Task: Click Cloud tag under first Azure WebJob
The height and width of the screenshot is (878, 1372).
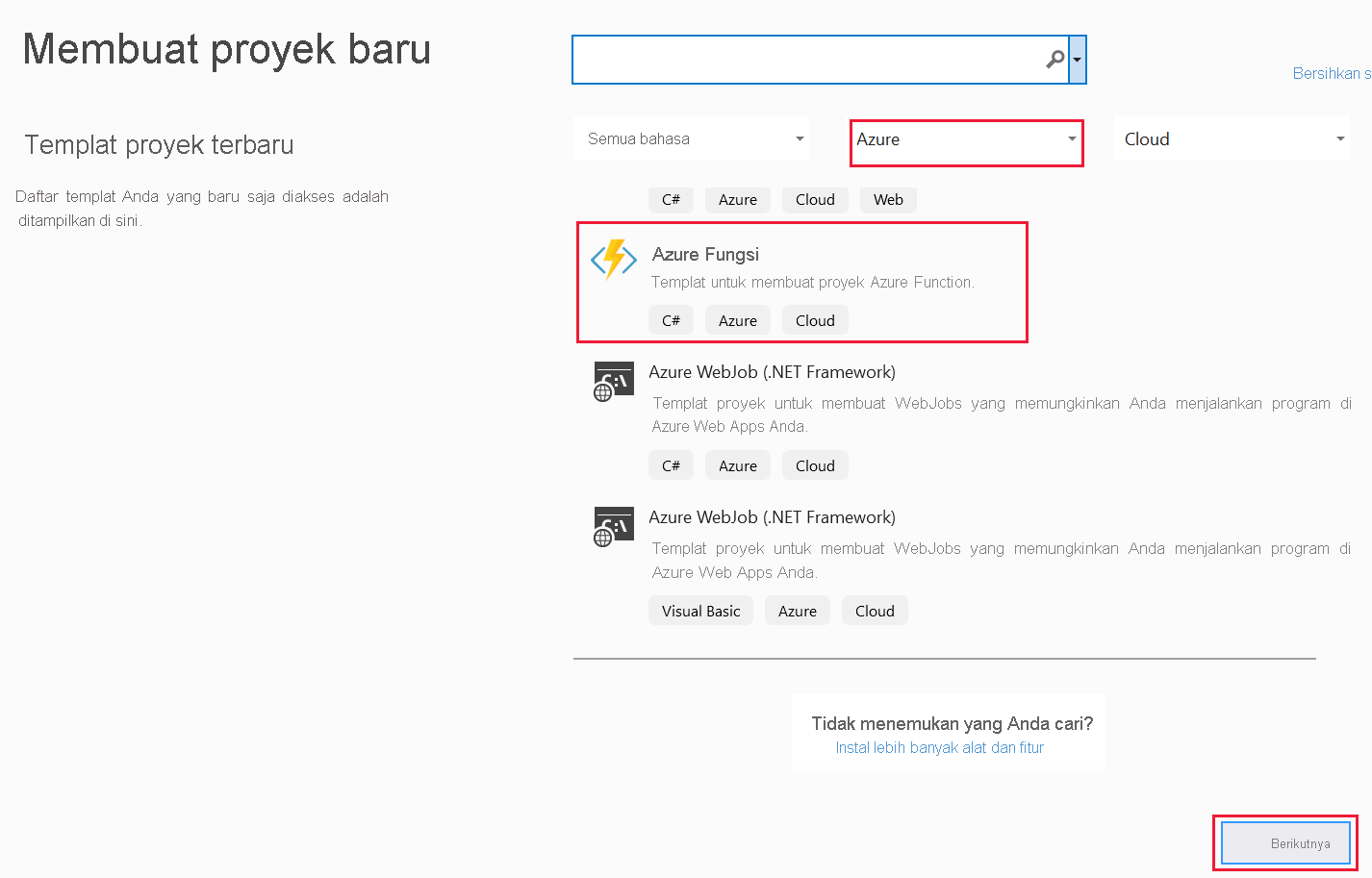Action: [815, 465]
